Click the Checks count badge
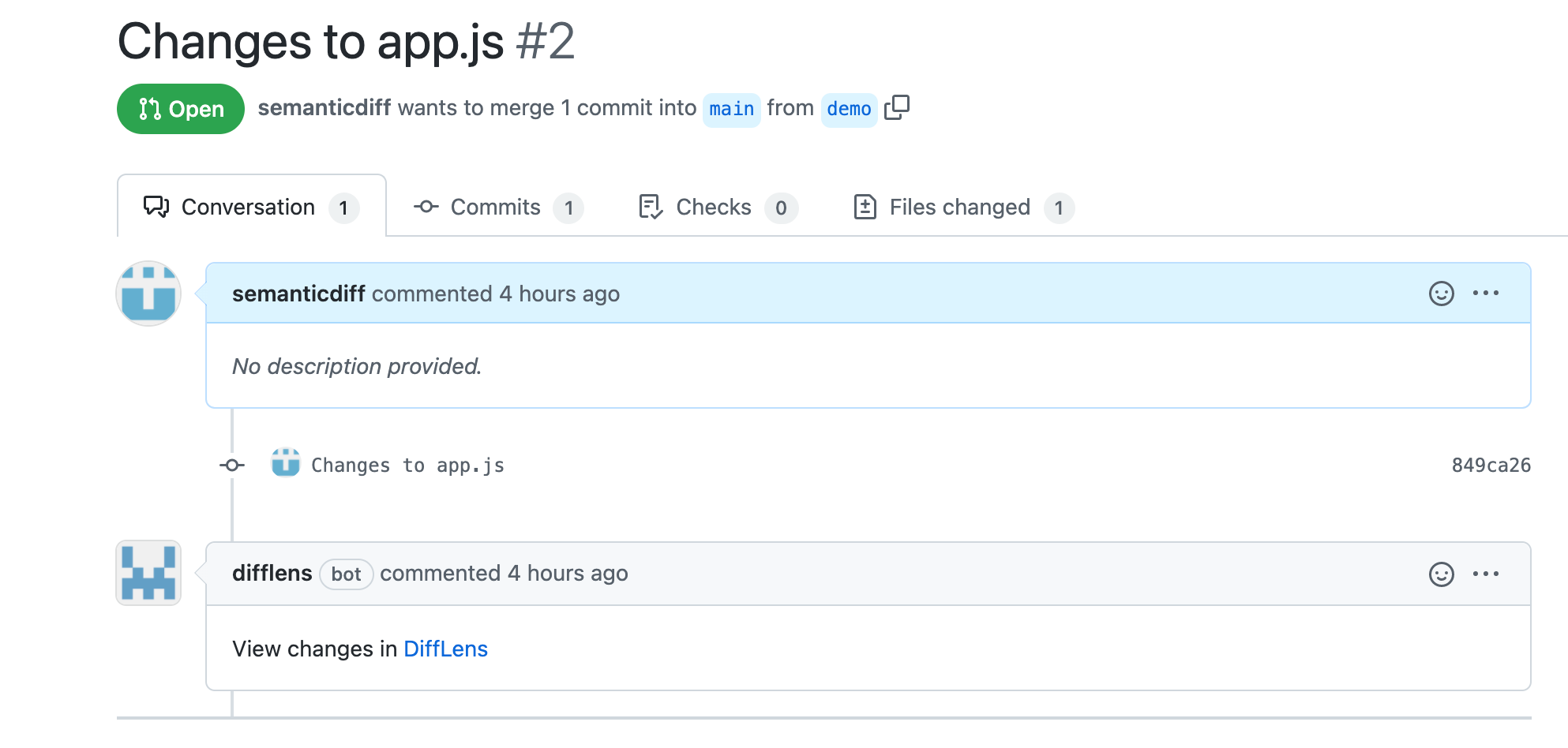Viewport: 1568px width, 748px height. pyautogui.click(x=781, y=208)
